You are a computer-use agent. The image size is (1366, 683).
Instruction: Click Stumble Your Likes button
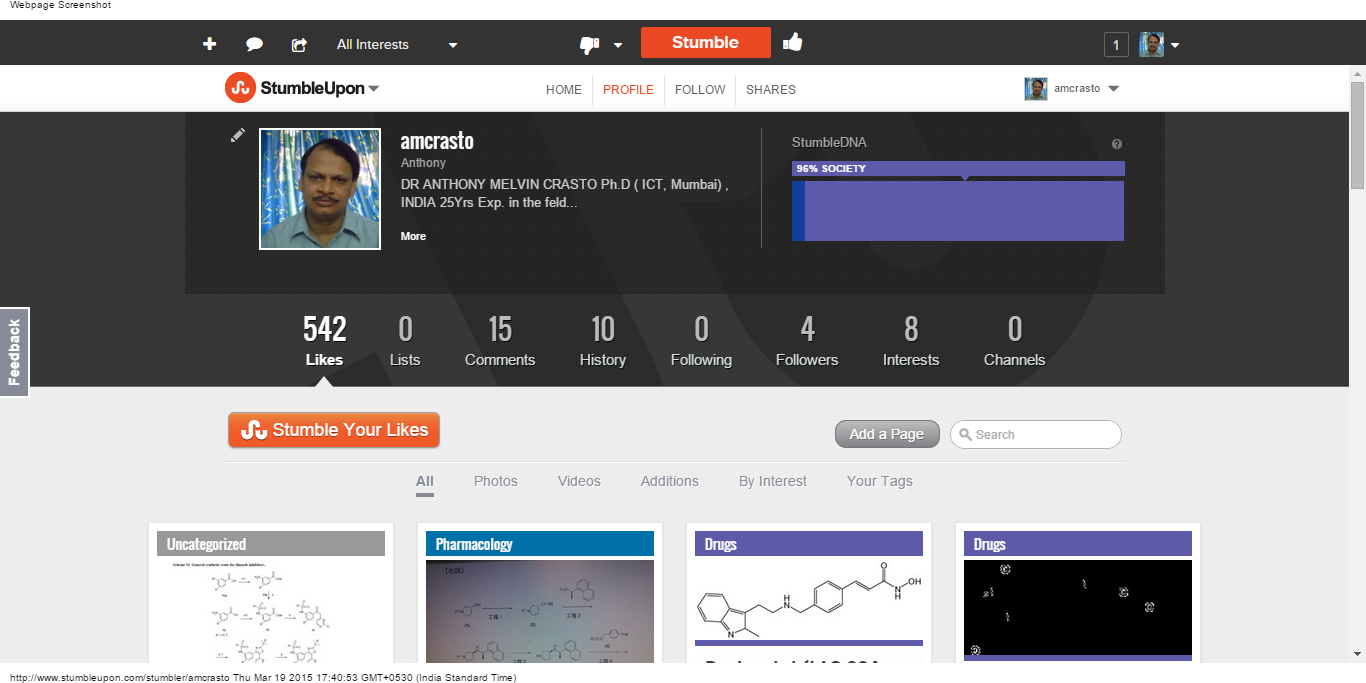pos(334,430)
